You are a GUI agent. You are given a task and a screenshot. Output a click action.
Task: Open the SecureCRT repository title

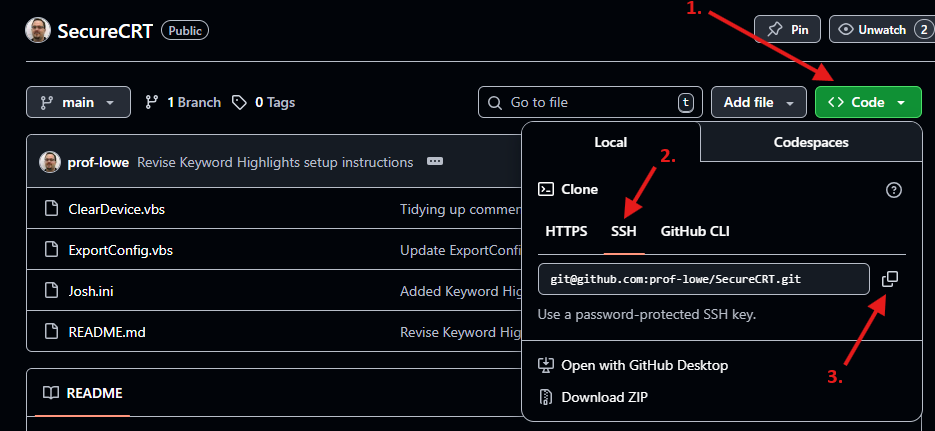104,31
